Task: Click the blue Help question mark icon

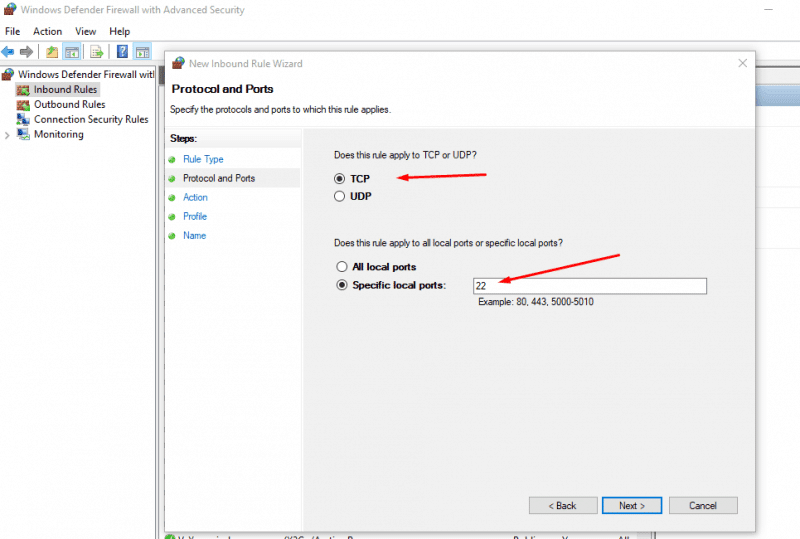Action: click(122, 52)
